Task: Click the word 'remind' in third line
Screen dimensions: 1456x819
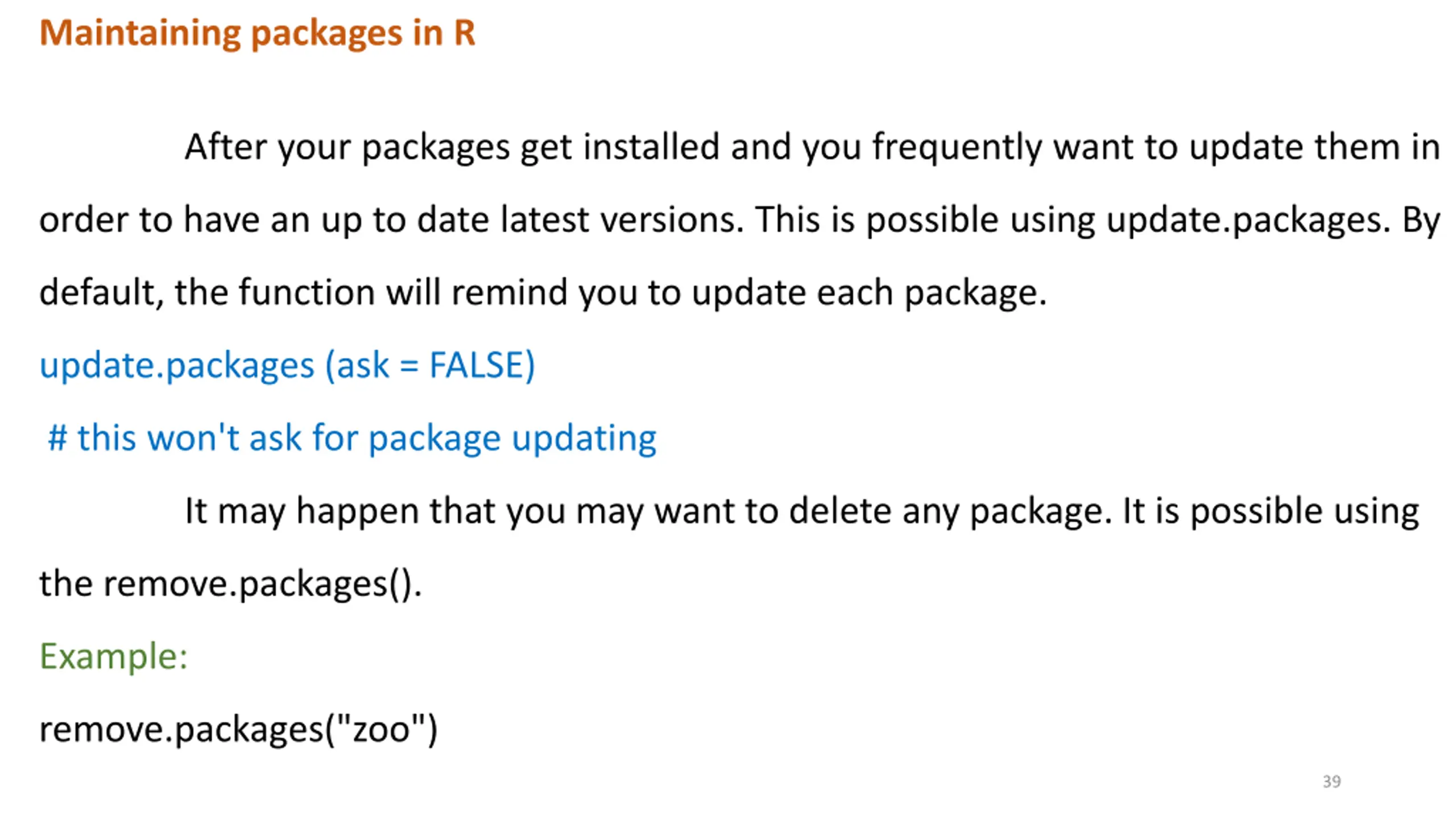Action: click(510, 292)
